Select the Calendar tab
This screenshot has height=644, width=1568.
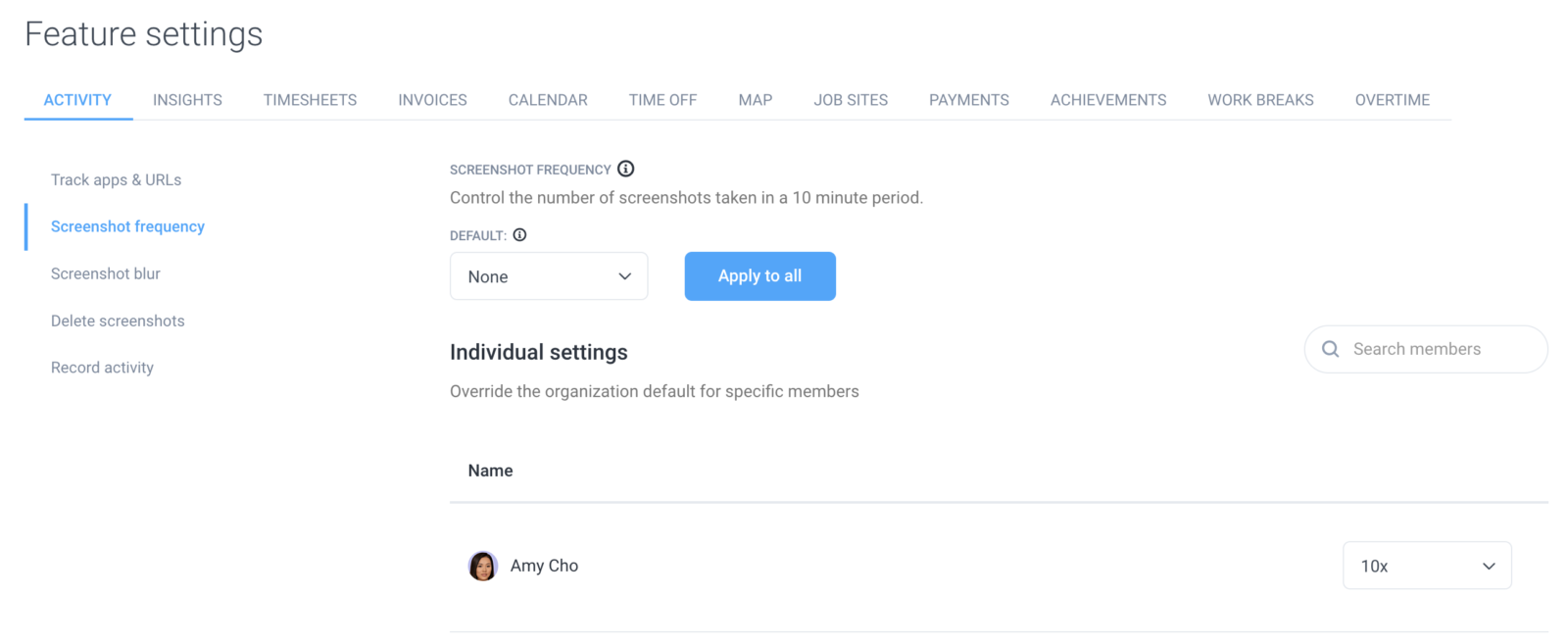548,100
